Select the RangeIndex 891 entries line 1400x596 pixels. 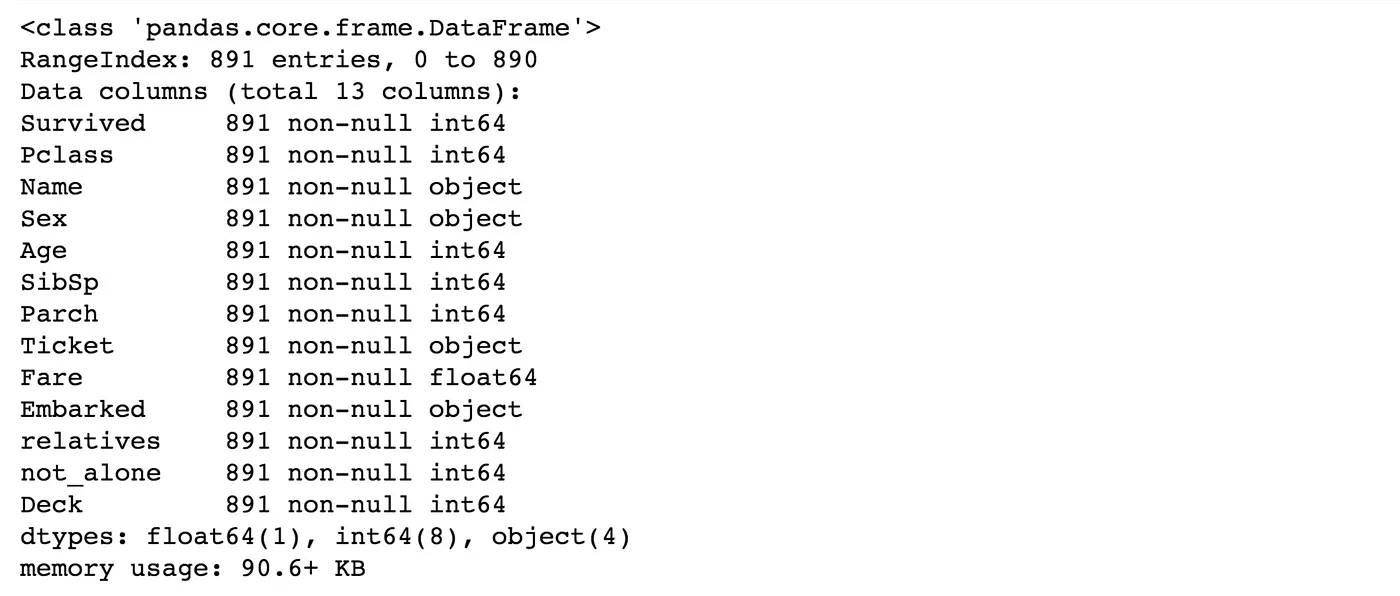click(x=279, y=59)
